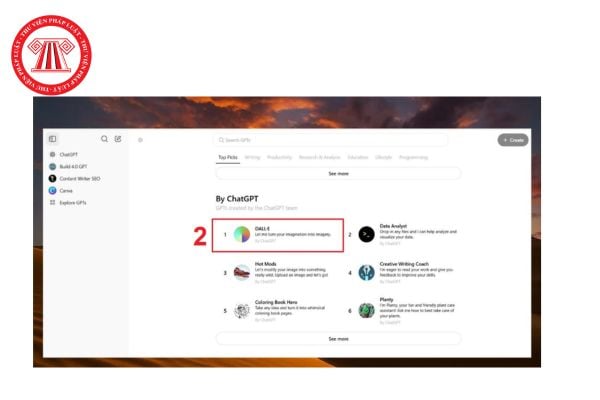The width and height of the screenshot is (600, 400).
Task: Start a new chat with the compose icon
Action: click(x=118, y=139)
